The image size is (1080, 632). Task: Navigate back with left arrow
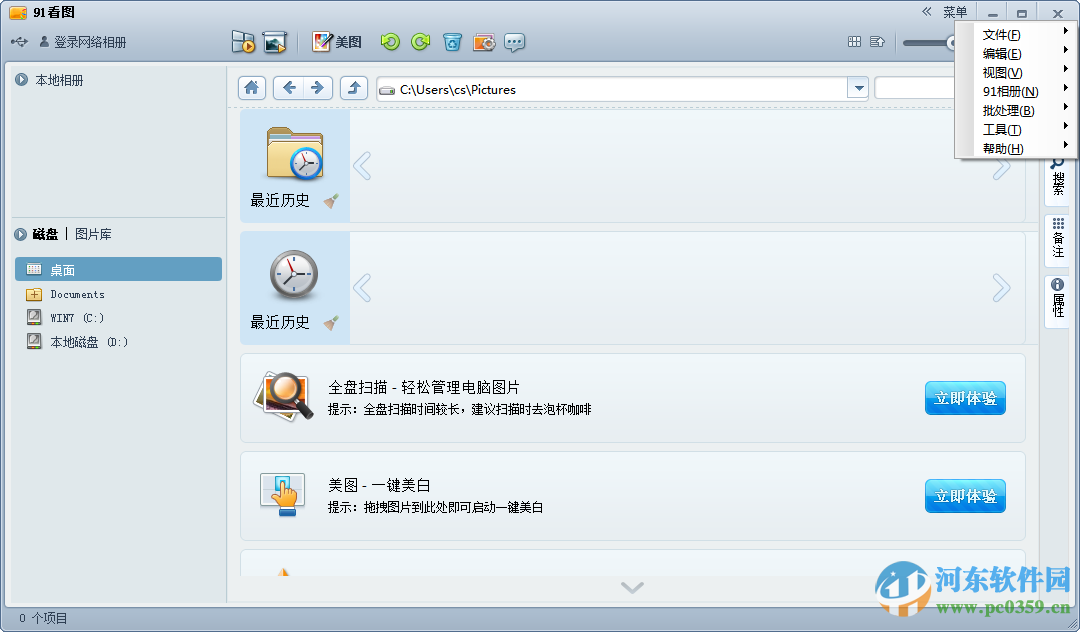click(289, 88)
